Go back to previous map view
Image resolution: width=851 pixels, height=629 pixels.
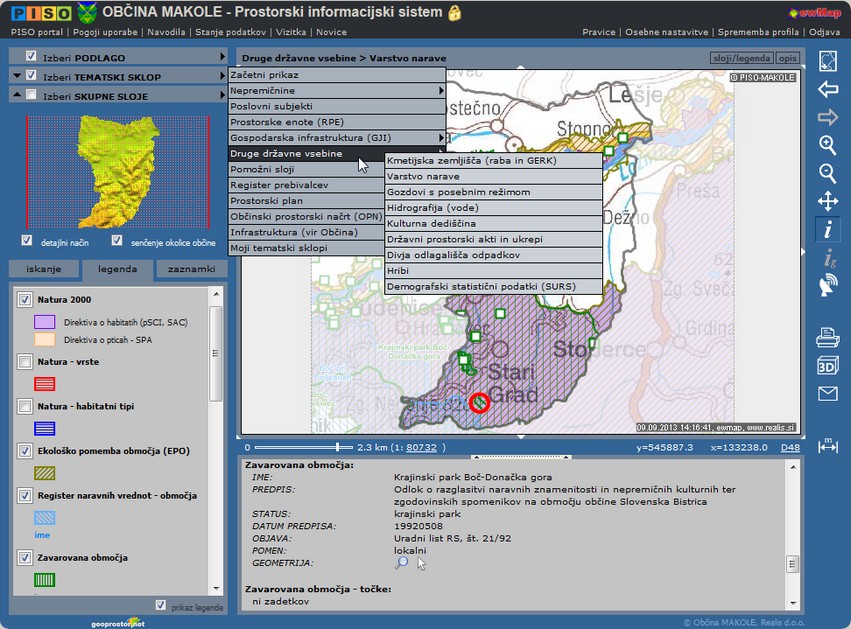827,89
